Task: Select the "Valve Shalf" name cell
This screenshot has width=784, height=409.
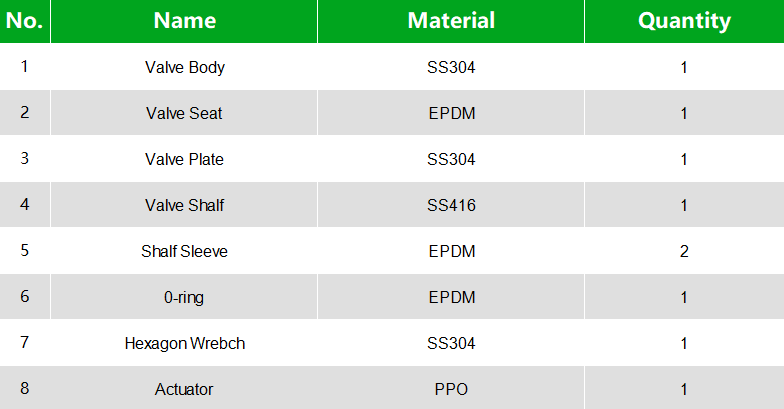Action: [184, 206]
